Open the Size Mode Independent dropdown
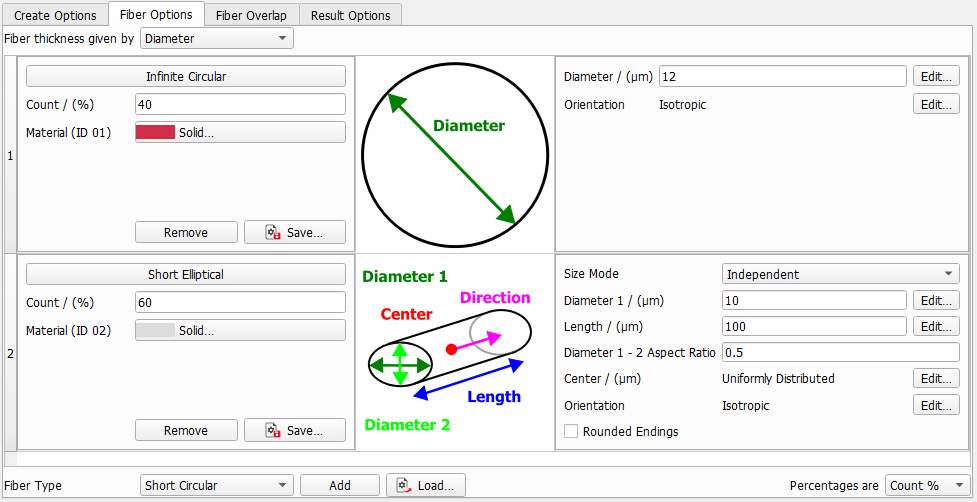The image size is (977, 502). pyautogui.click(x=841, y=274)
